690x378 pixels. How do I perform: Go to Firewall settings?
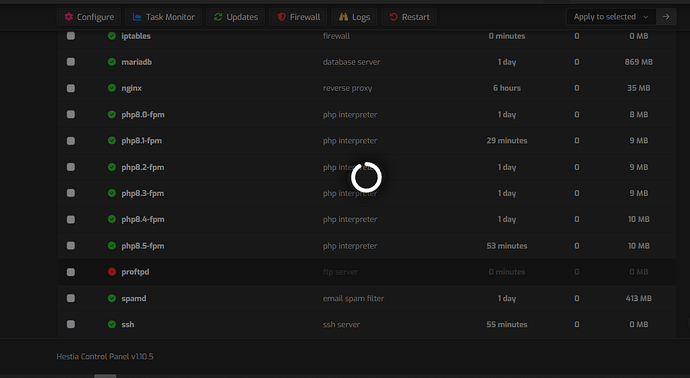tap(298, 17)
